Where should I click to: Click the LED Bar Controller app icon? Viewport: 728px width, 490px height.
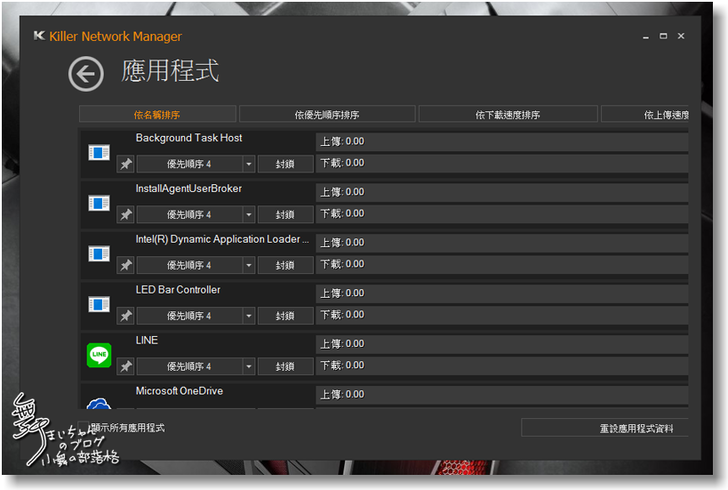click(x=99, y=304)
